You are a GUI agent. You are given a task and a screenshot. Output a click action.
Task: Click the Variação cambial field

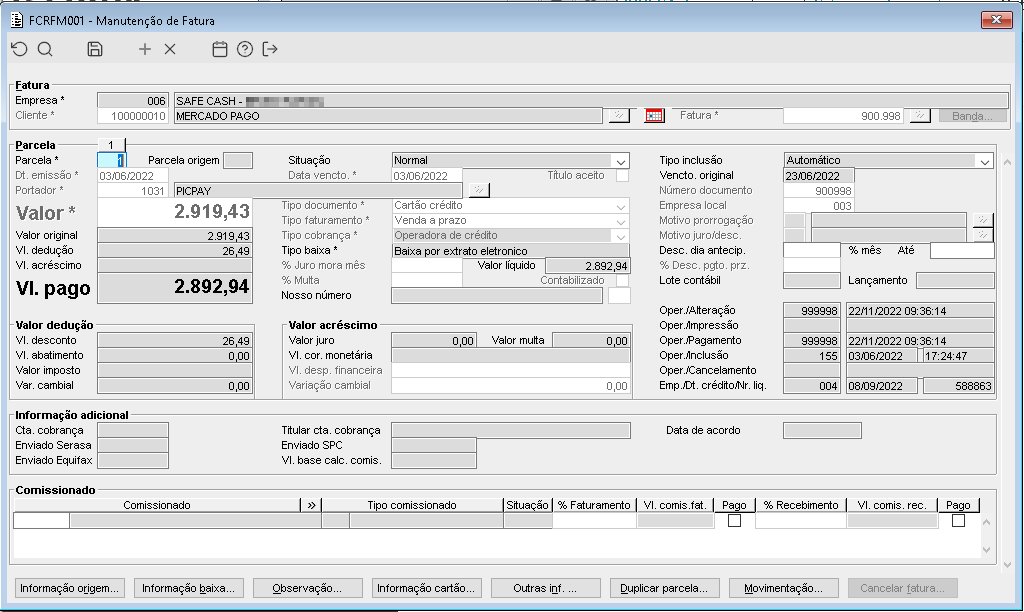click(511, 385)
